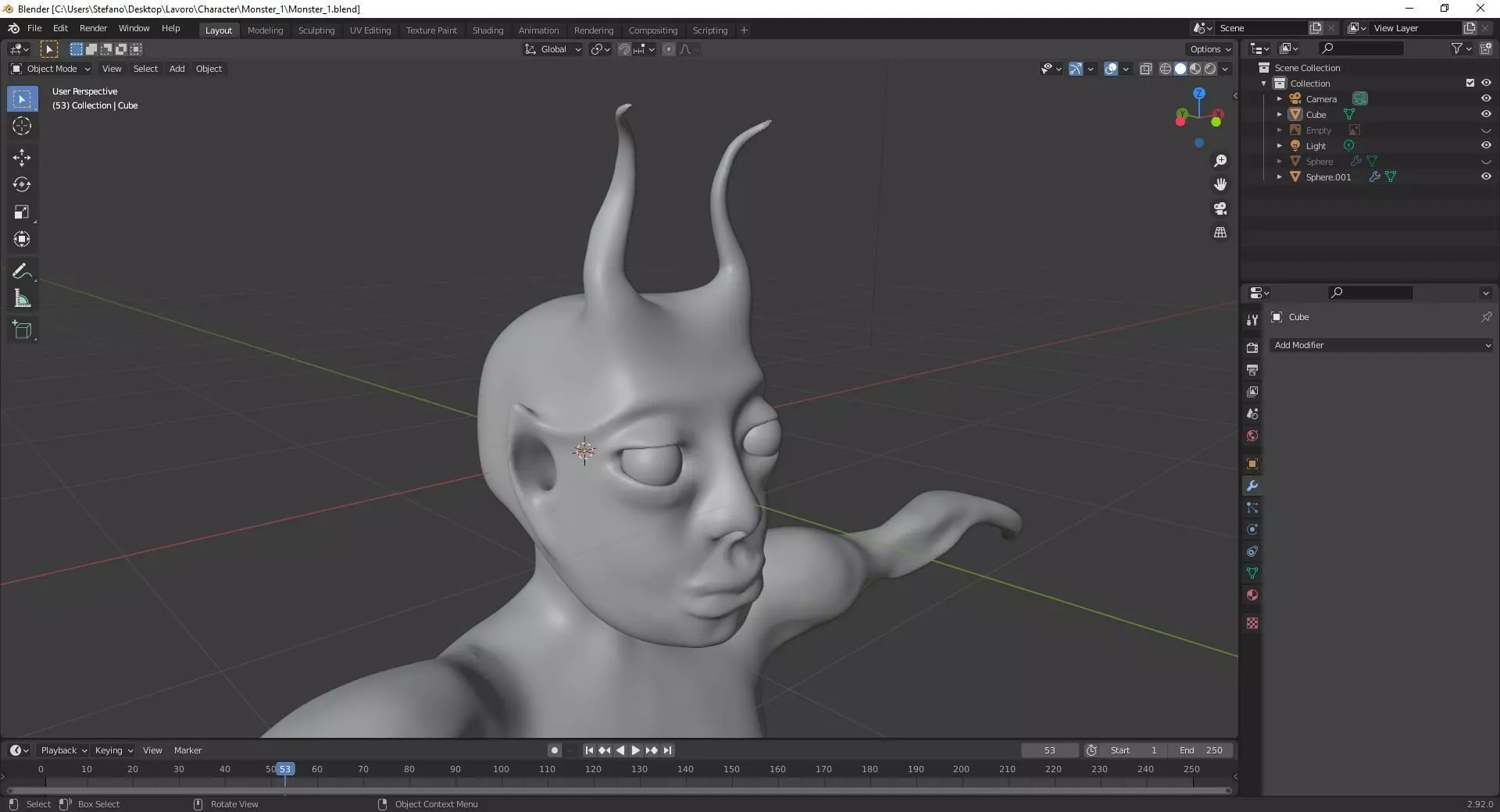Switch to the Animation workspace tab
The height and width of the screenshot is (812, 1500).
[x=539, y=30]
